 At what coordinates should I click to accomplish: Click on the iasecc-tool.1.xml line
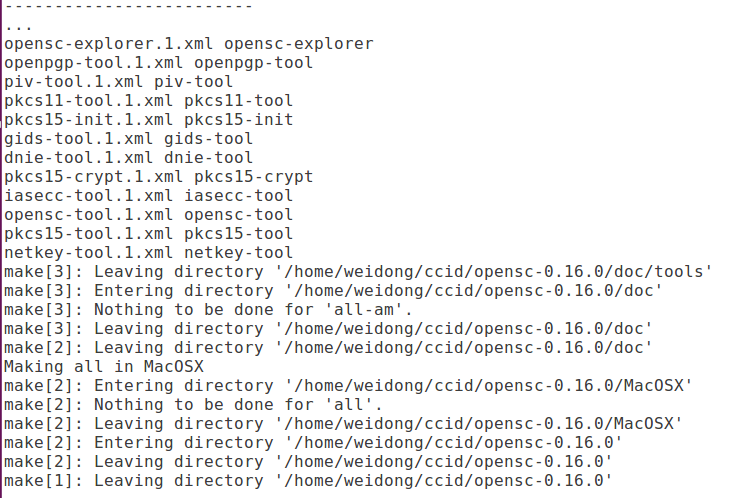148,196
